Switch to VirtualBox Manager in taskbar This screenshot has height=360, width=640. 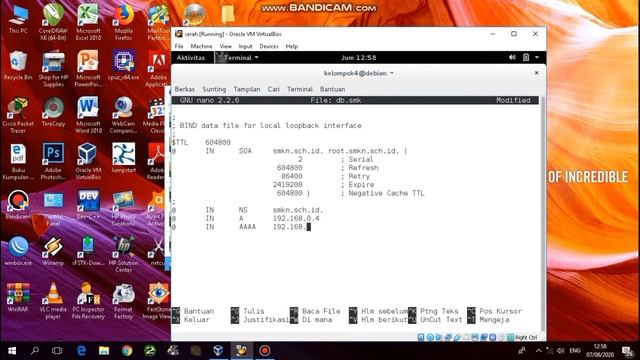tap(218, 351)
